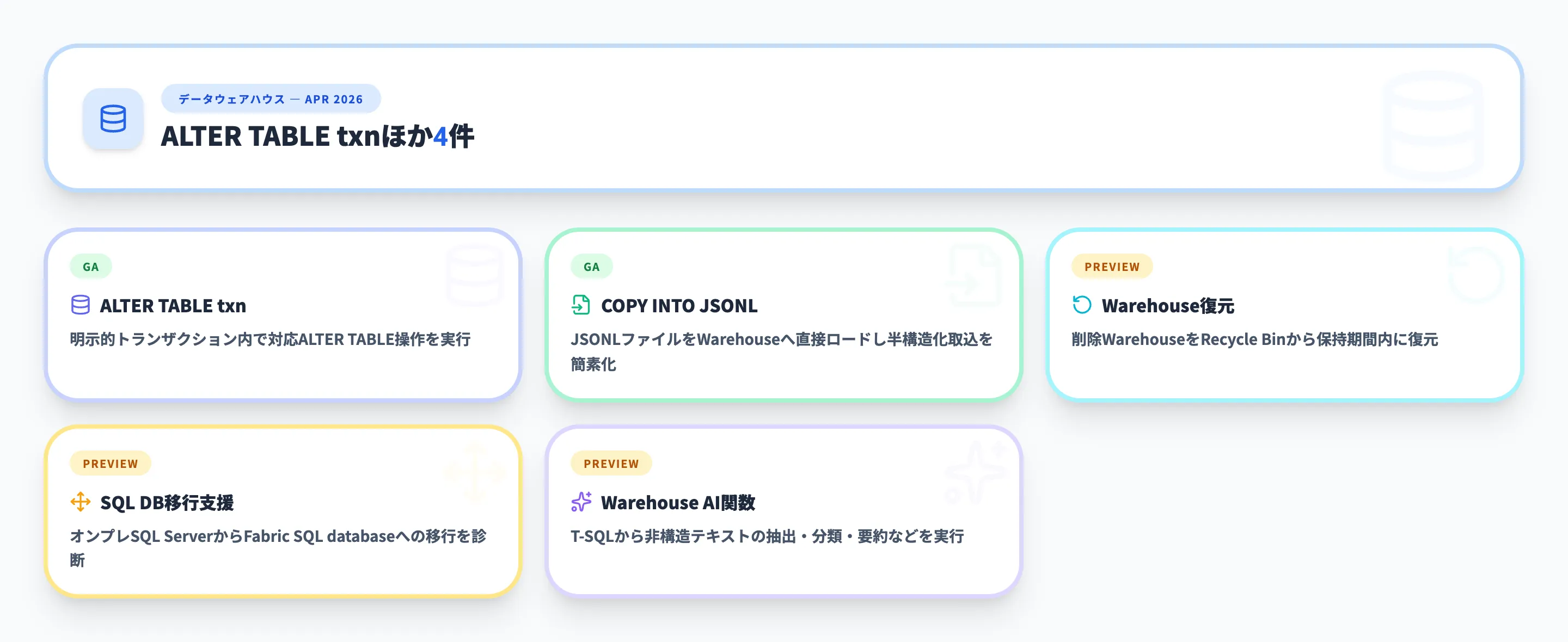Click the PREVIEW badge on SQL DB移行支援 card
Viewport: 1568px width, 642px height.
110,464
